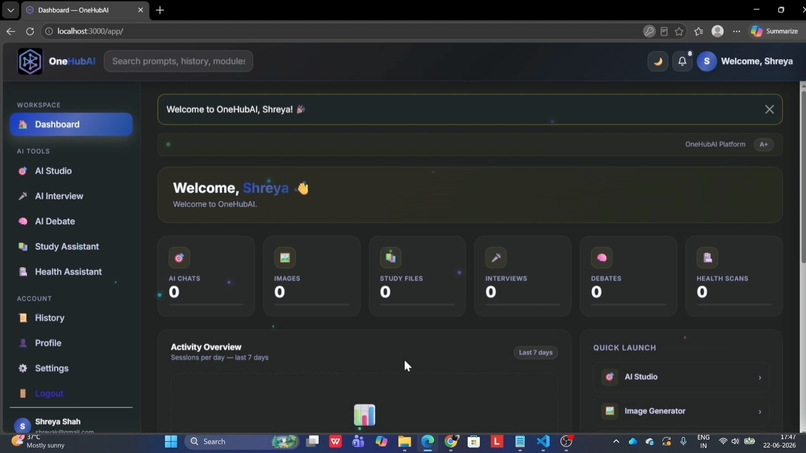The width and height of the screenshot is (806, 453).
Task: Launch AI Studio from Quick Launch
Action: (681, 377)
